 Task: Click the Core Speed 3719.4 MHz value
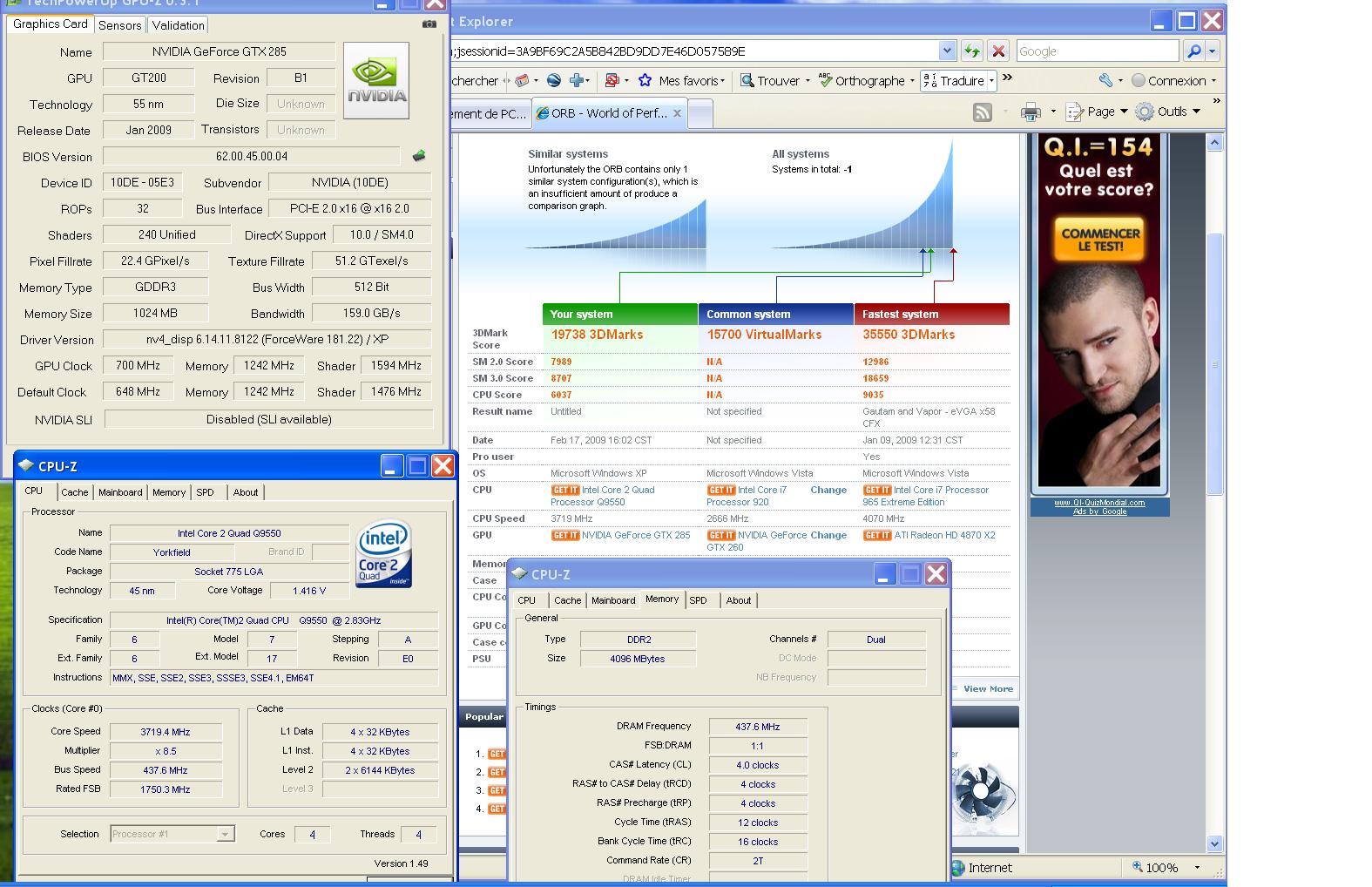[x=166, y=732]
